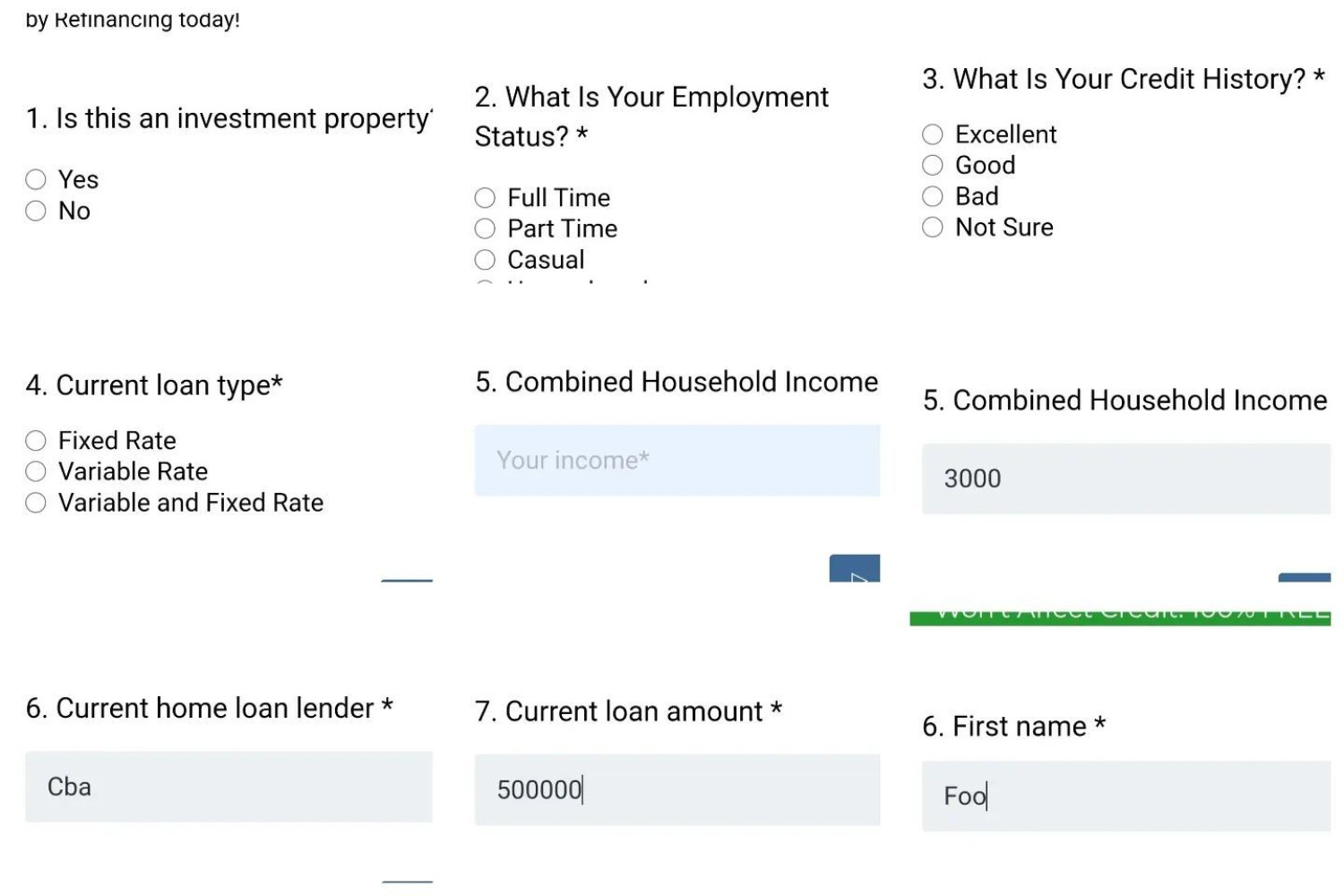Image resolution: width=1344 pixels, height=896 pixels.
Task: Select Yes for investment property
Action: coord(36,180)
